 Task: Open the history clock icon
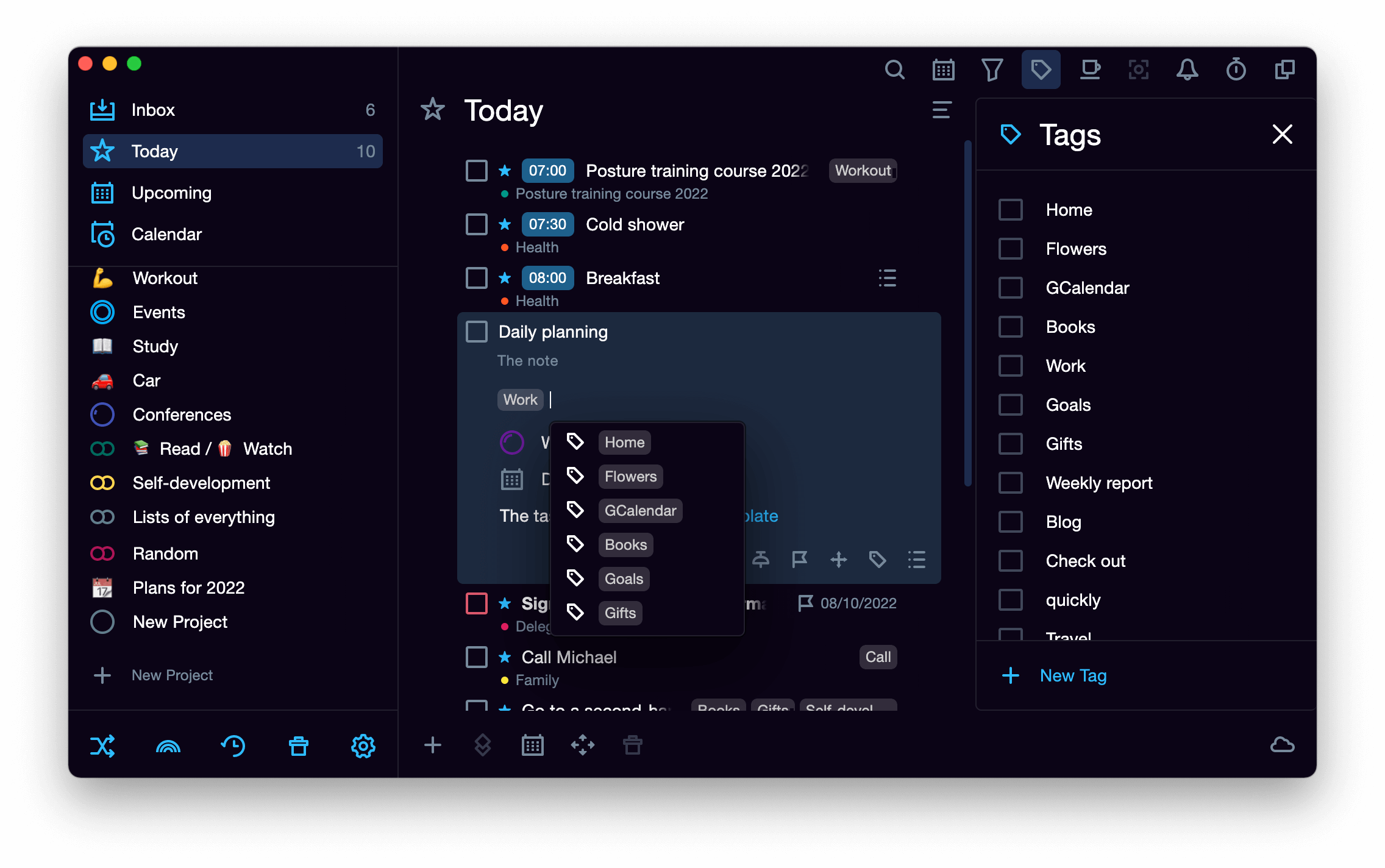[x=233, y=745]
